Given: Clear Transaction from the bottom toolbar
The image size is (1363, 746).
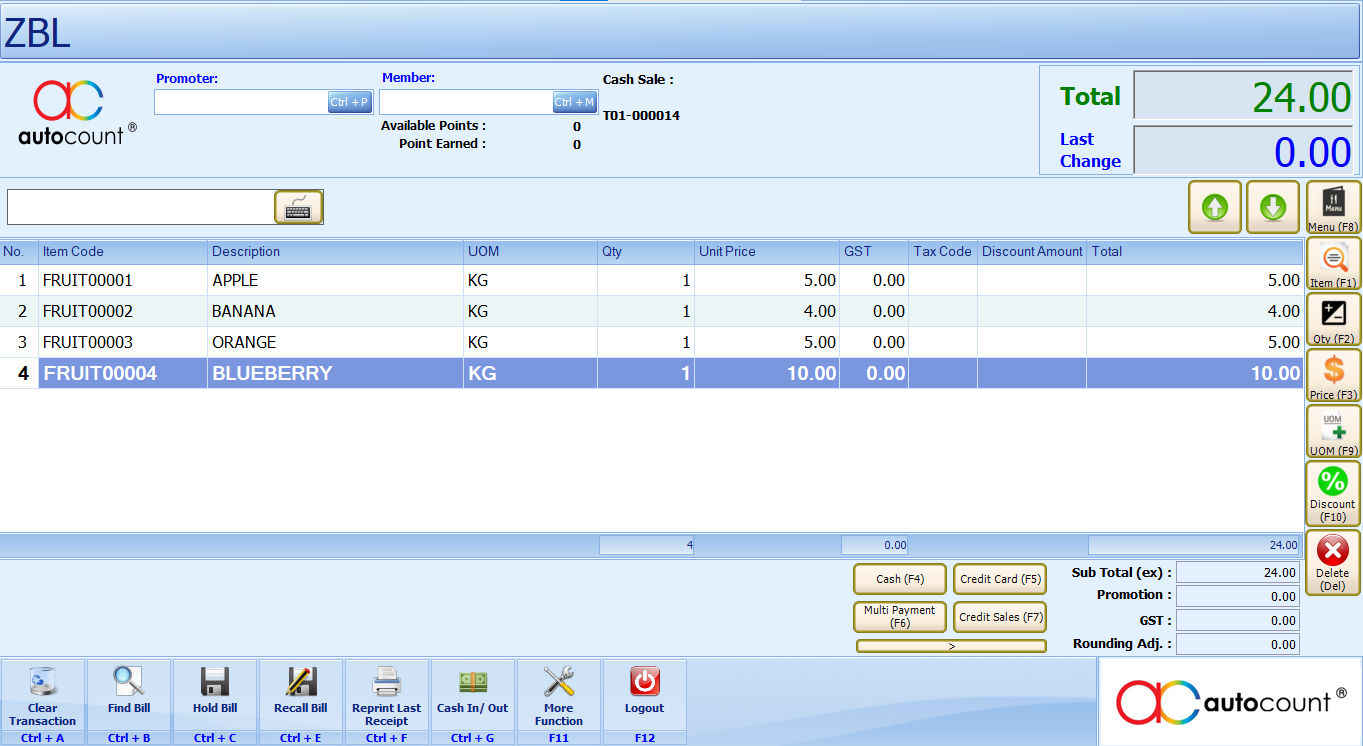Looking at the screenshot, I should pos(42,695).
